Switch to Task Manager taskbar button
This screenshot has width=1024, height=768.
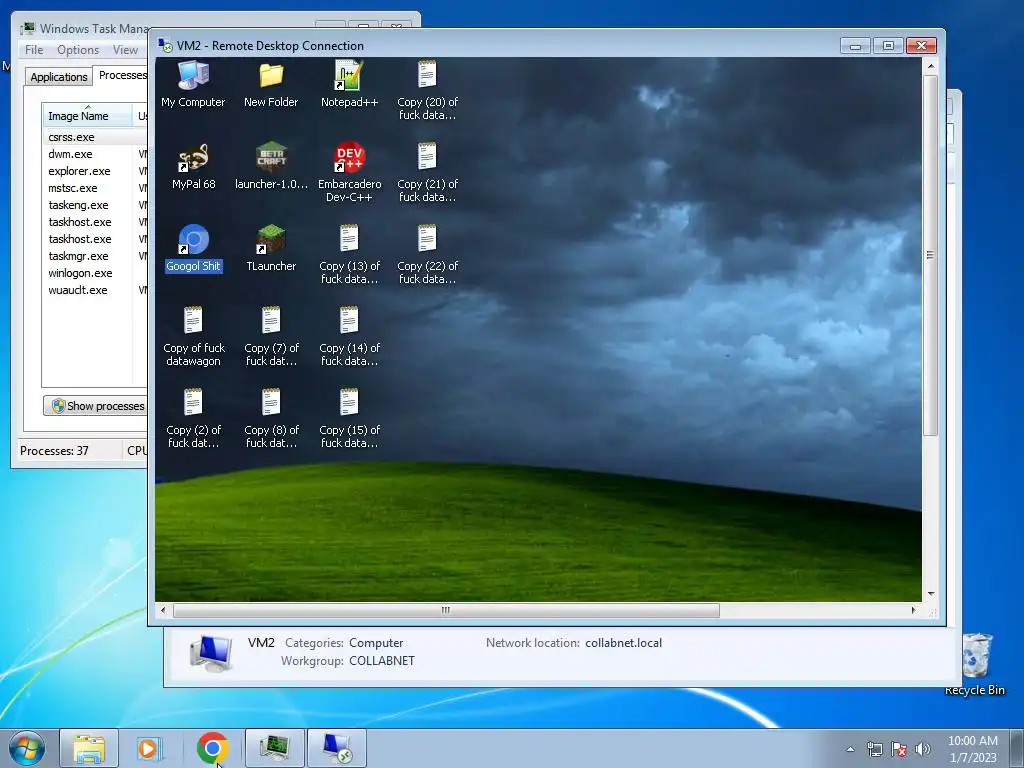click(275, 748)
